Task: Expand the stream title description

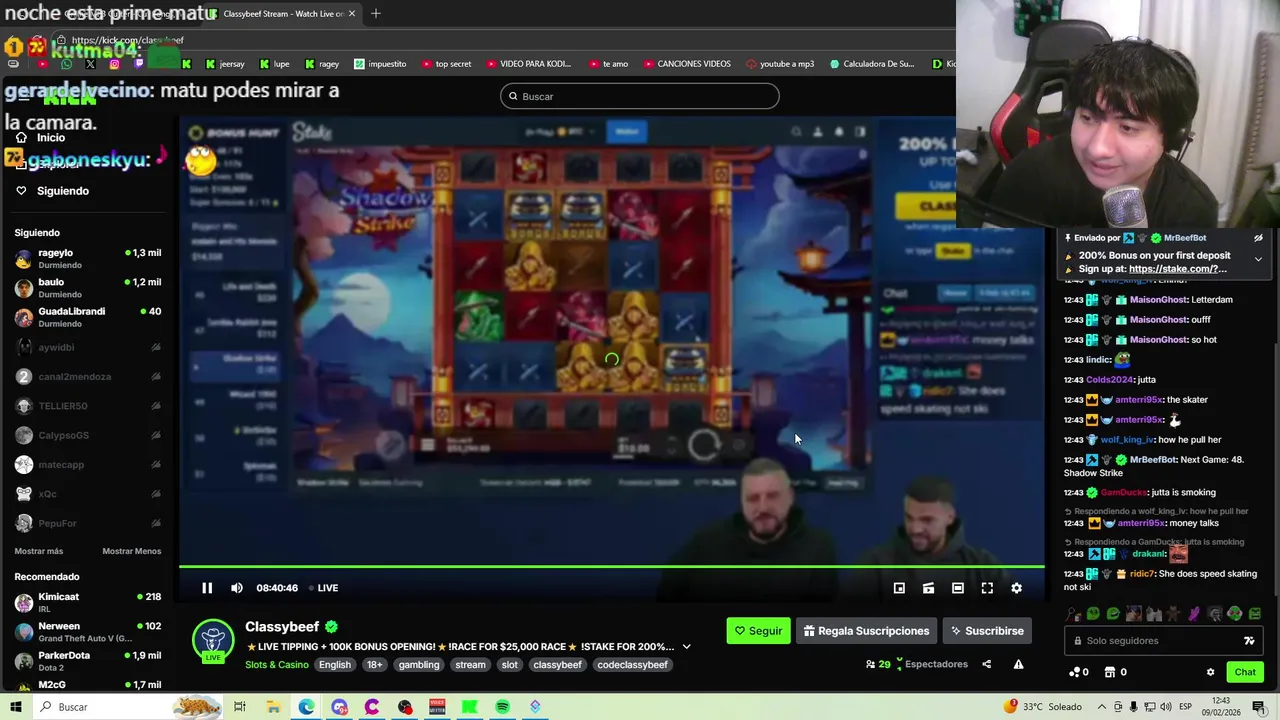Action: (686, 647)
